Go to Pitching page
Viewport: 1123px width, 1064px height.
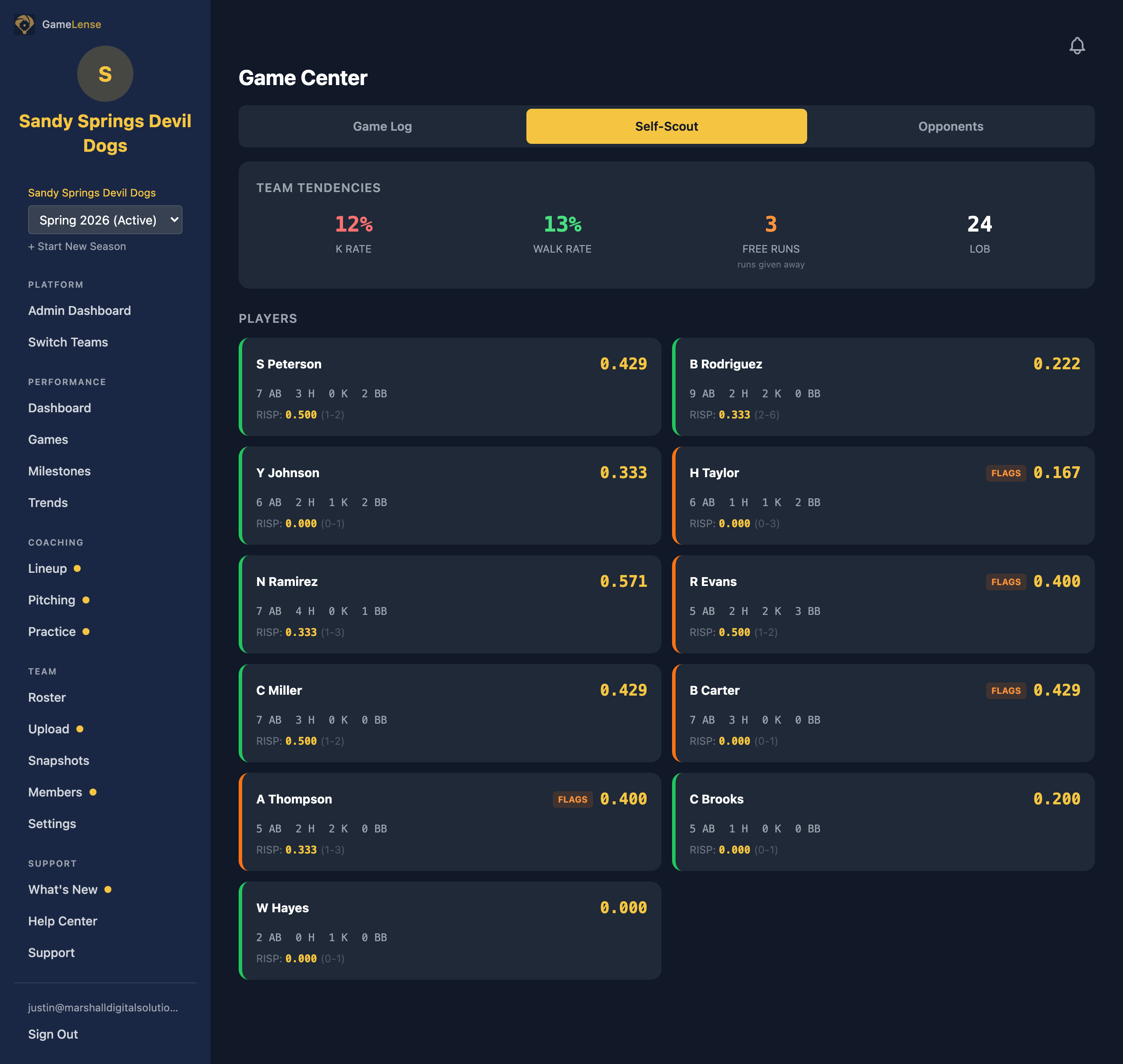pos(52,600)
